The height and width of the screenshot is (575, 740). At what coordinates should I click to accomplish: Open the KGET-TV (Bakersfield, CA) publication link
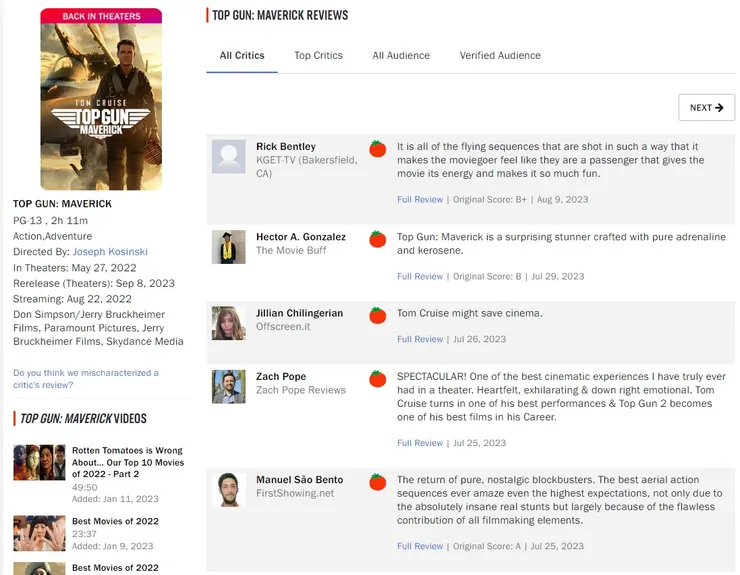tap(307, 167)
